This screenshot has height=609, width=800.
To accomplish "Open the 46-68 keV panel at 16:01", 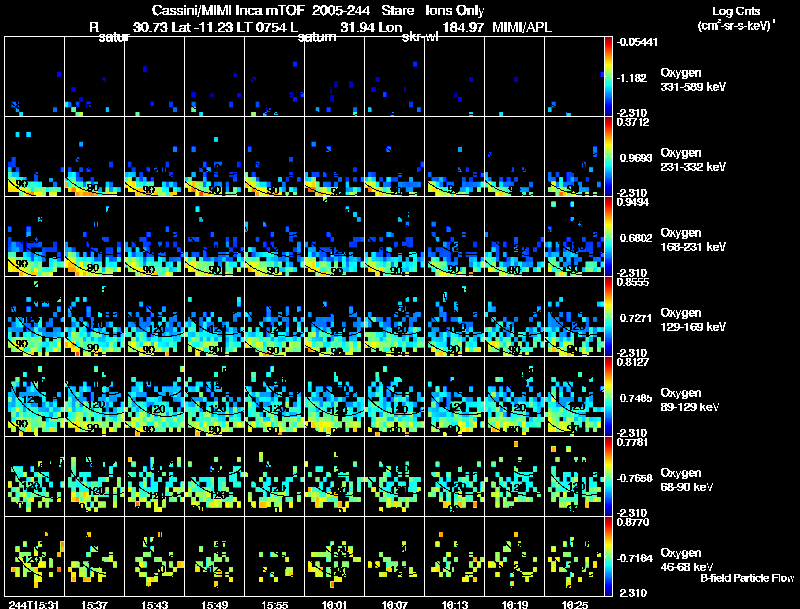I will (334, 555).
